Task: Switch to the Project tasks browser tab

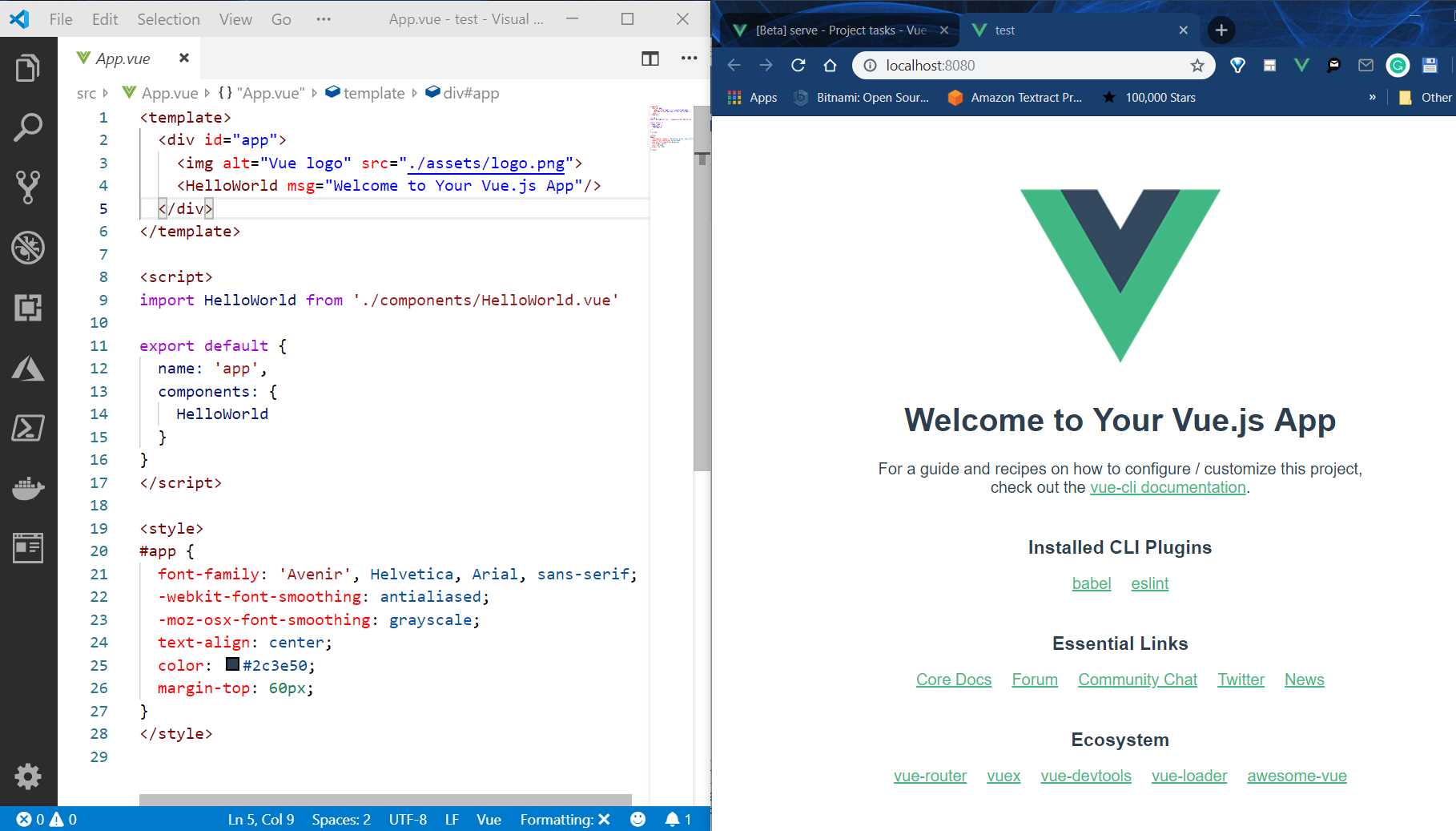Action: (833, 30)
